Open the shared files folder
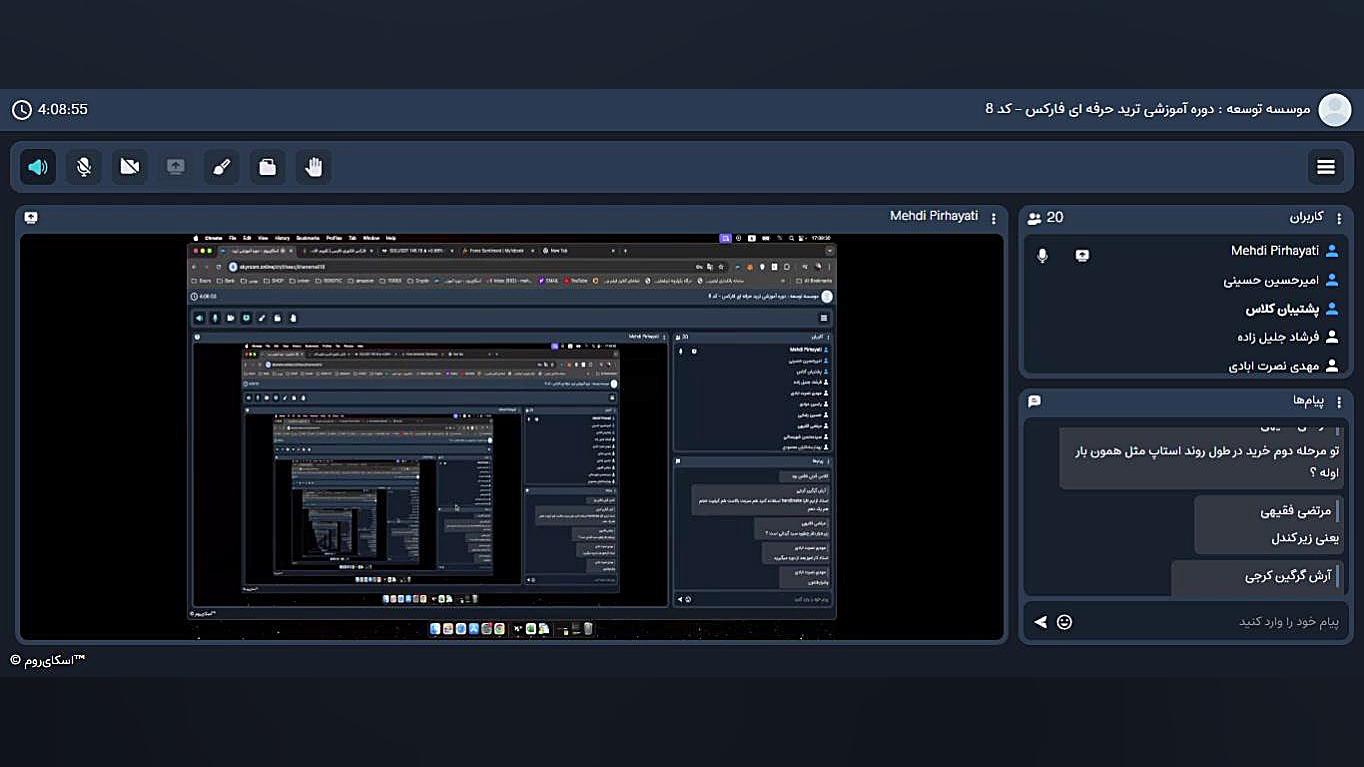 tap(268, 167)
